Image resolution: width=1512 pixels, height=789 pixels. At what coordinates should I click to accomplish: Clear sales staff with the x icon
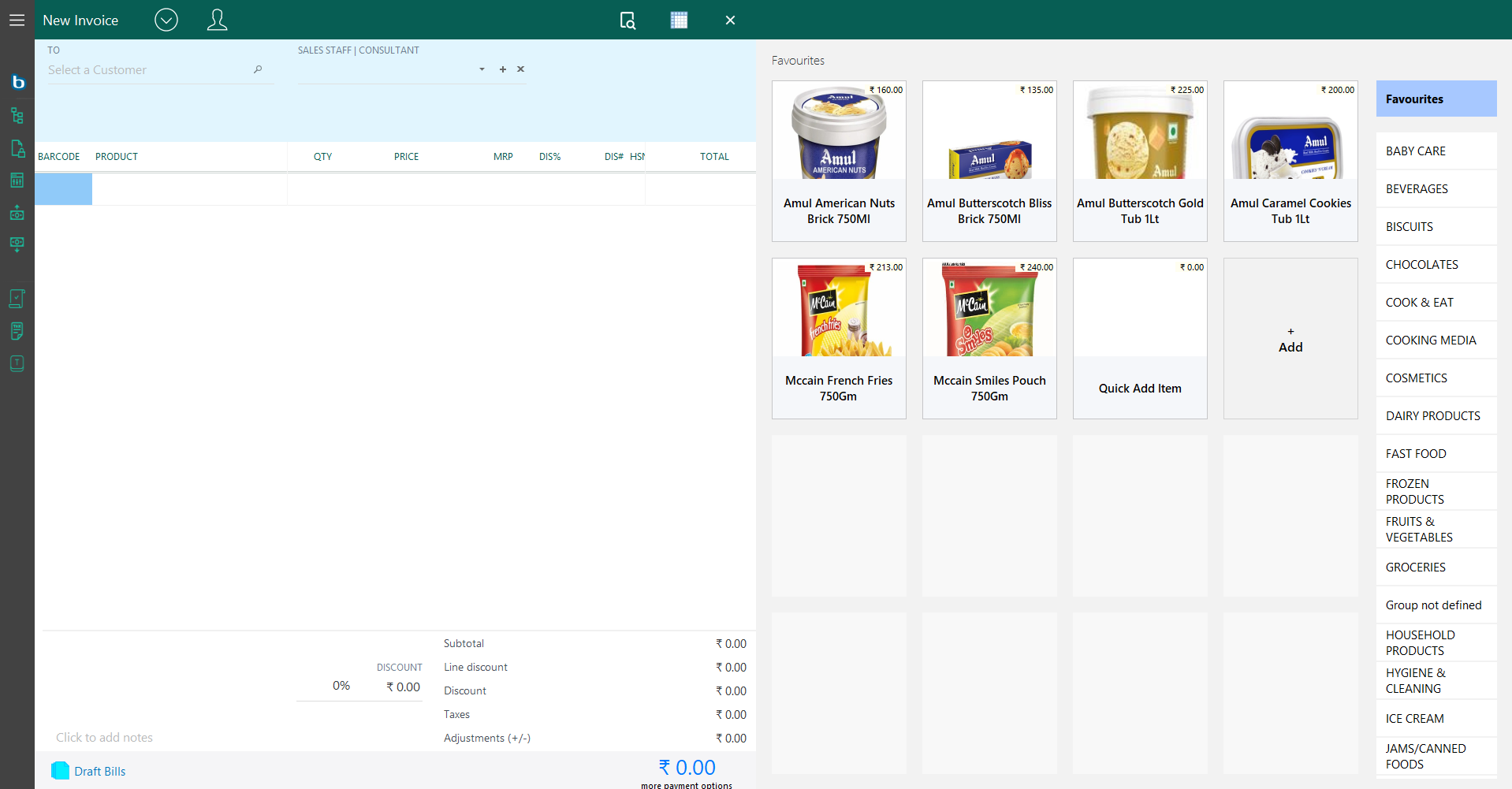pyautogui.click(x=520, y=69)
